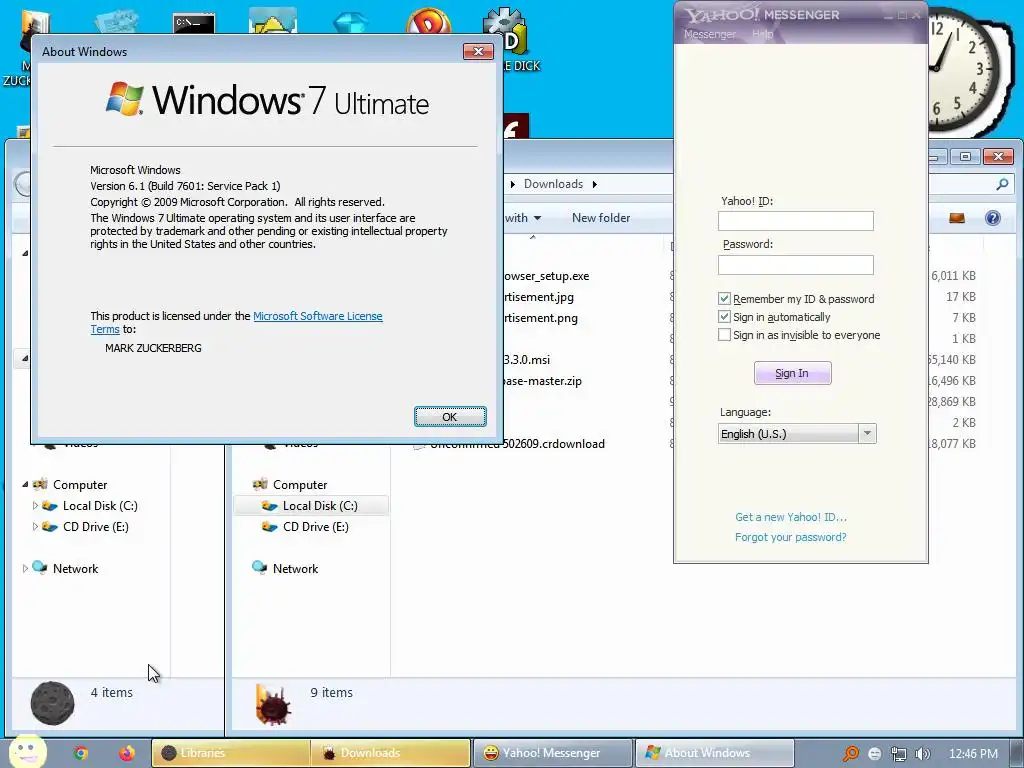
Task: Click the Start button on taskbar
Action: coord(26,751)
